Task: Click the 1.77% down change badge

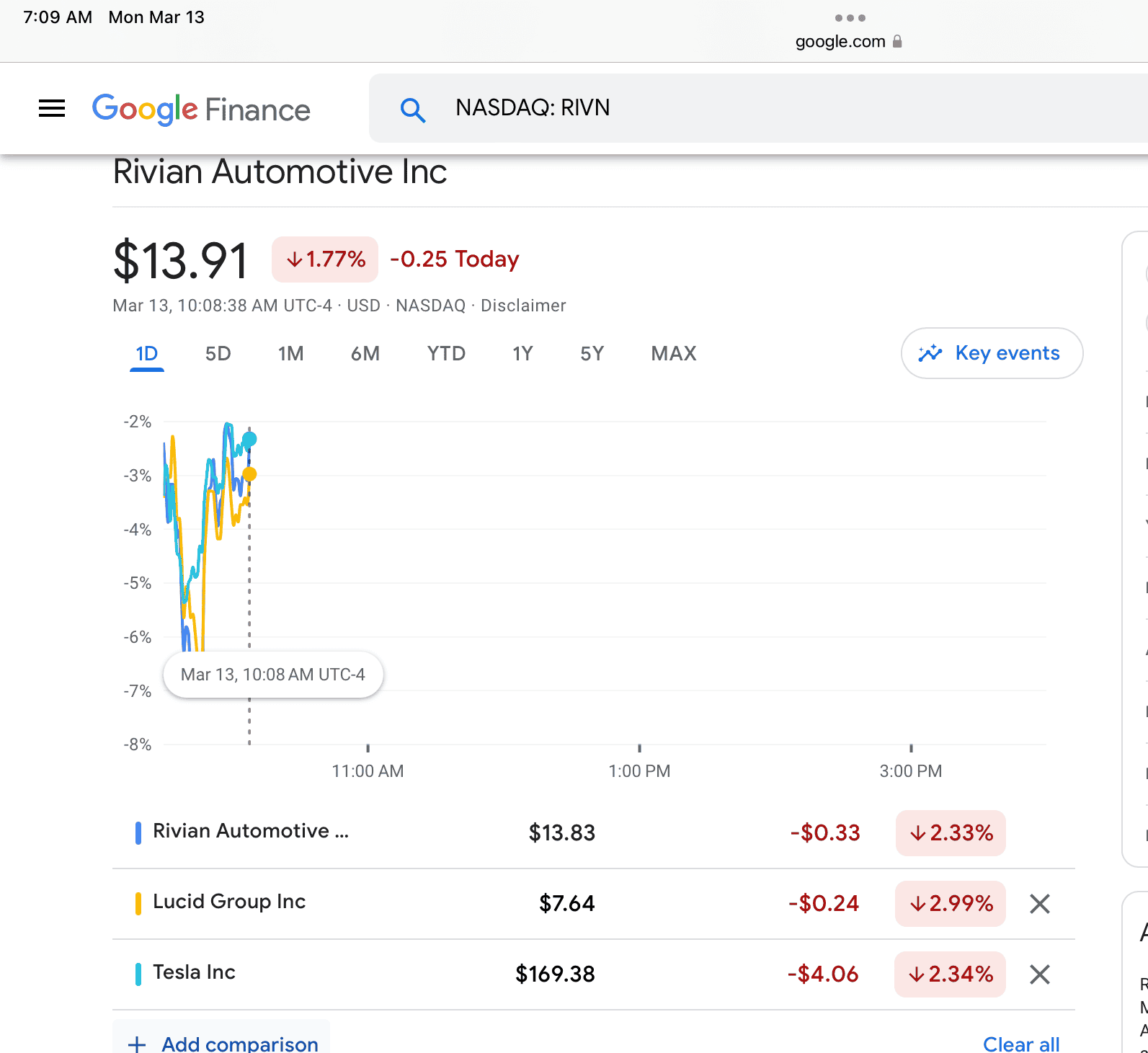Action: pyautogui.click(x=325, y=259)
